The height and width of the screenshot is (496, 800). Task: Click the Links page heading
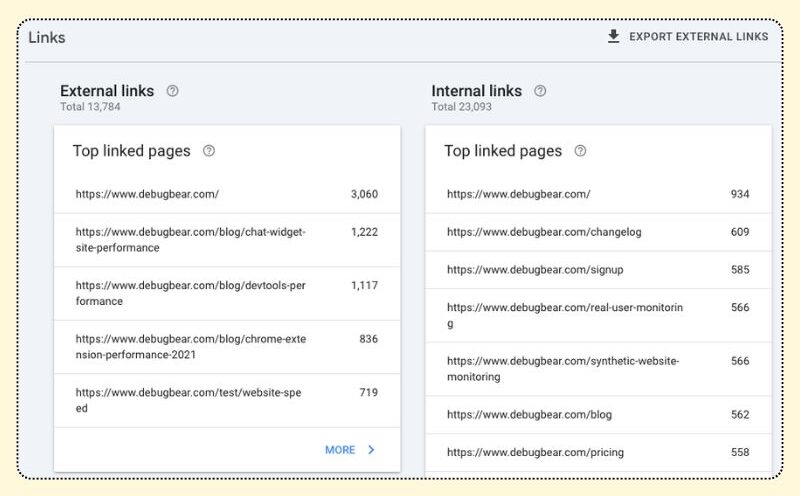coord(46,38)
